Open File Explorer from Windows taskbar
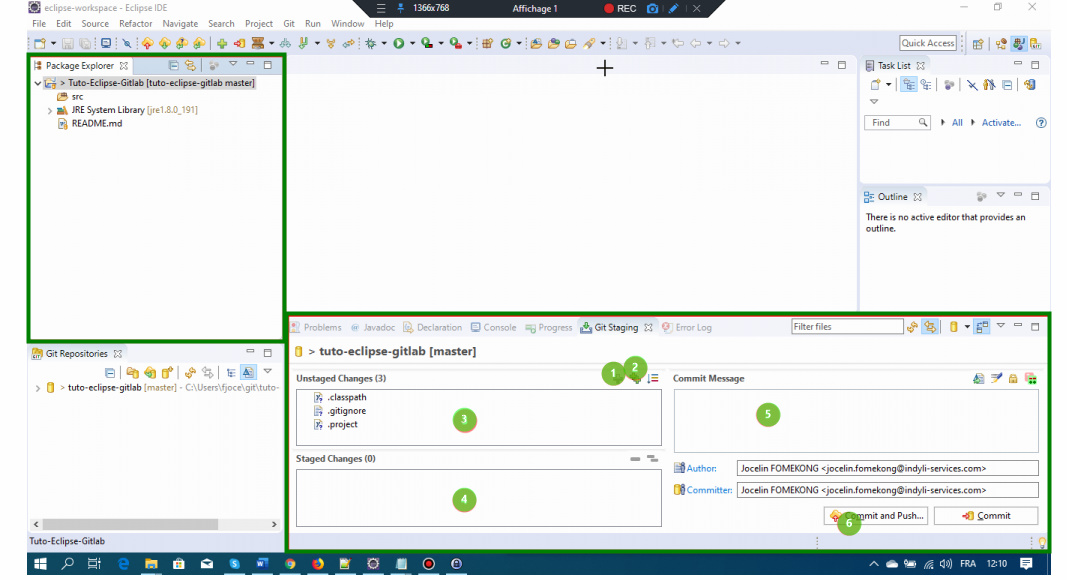1067x580 pixels. pos(151,564)
